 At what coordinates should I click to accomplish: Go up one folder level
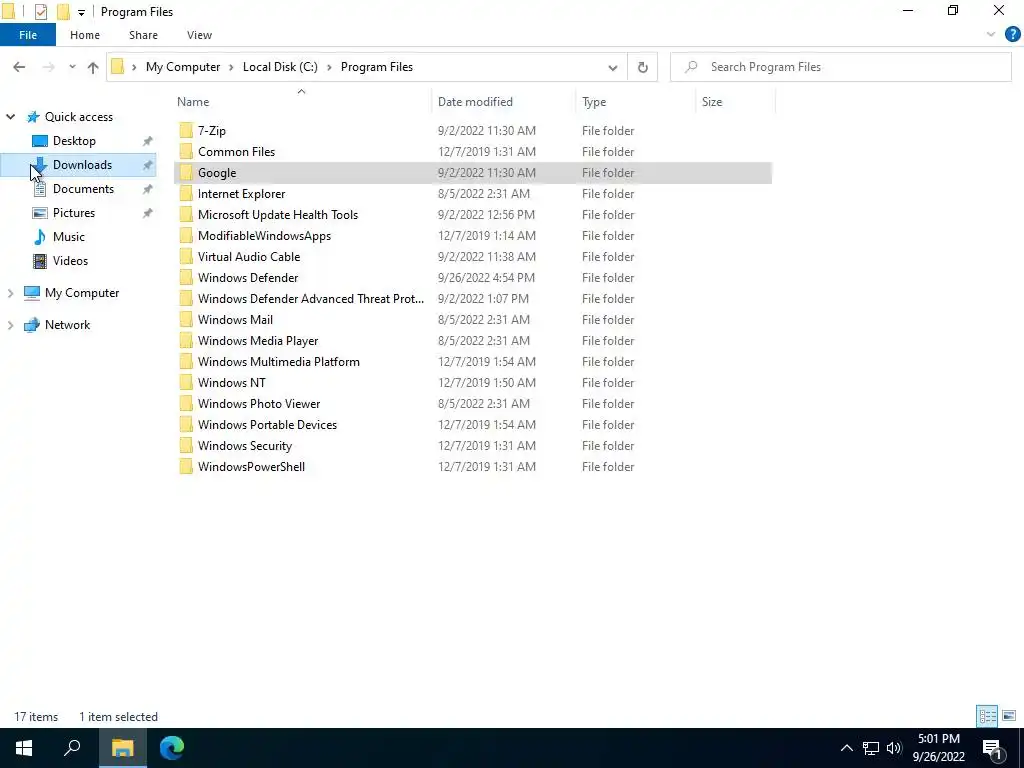(93, 67)
